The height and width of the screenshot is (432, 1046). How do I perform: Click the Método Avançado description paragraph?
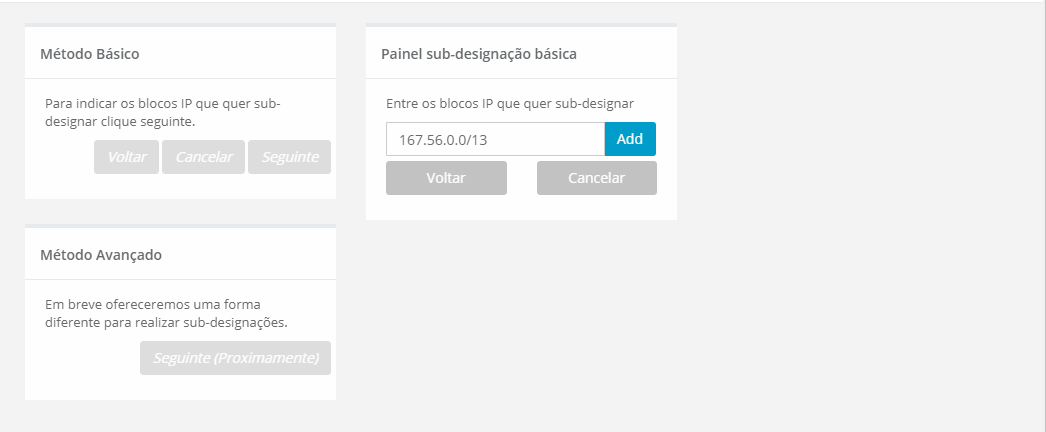click(x=165, y=313)
